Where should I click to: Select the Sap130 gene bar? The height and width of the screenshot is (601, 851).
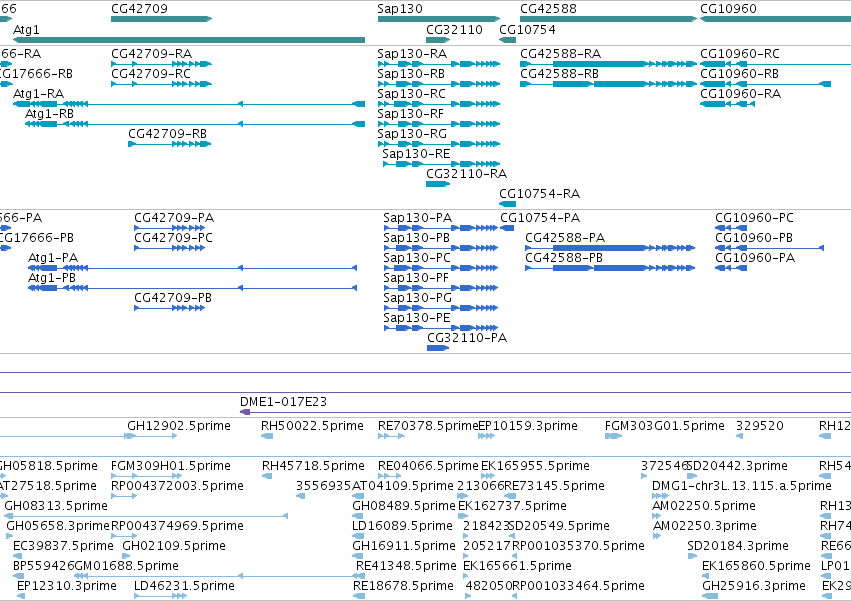pos(439,19)
